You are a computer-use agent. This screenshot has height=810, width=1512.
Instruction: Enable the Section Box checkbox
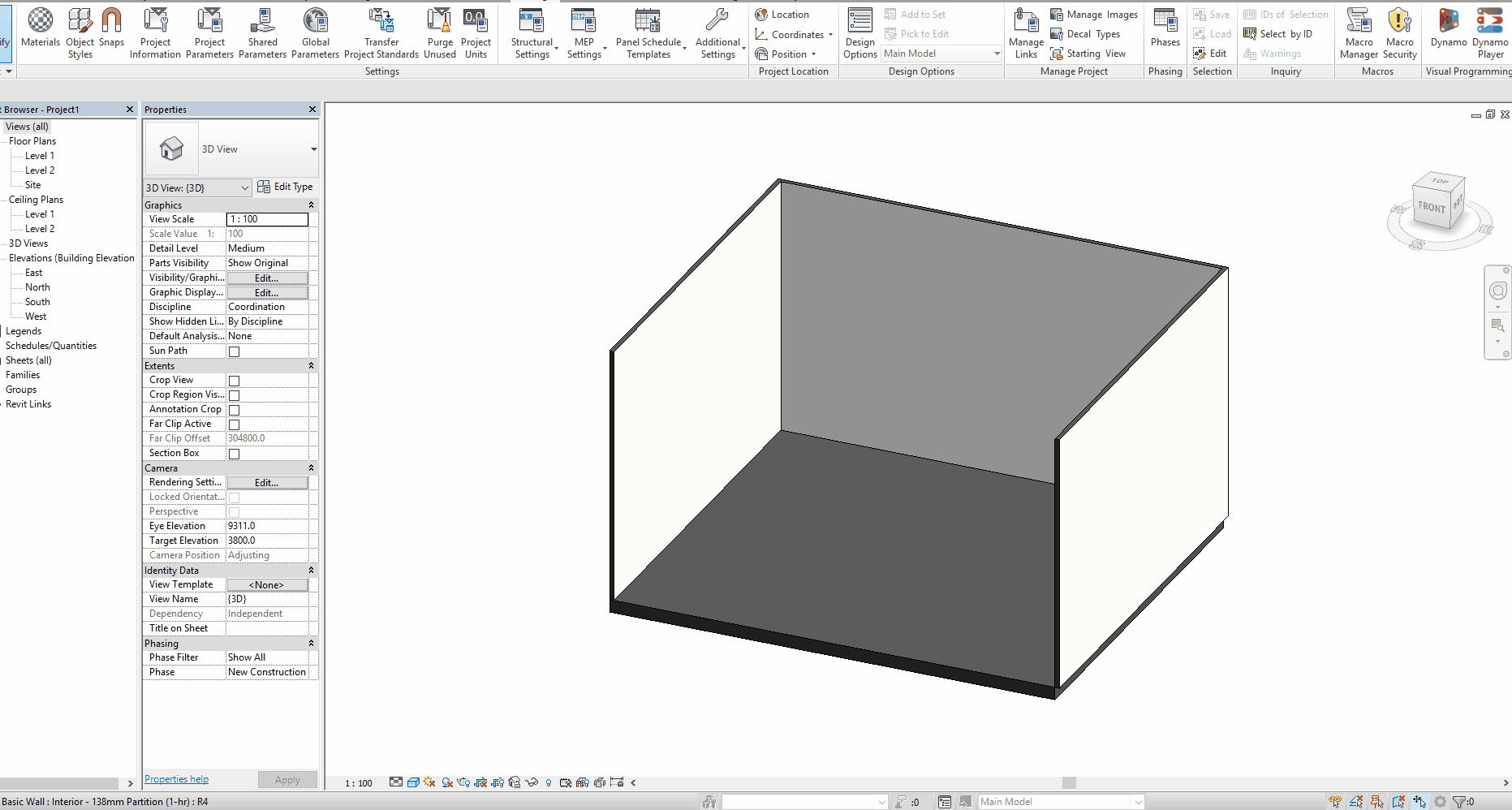coord(234,454)
